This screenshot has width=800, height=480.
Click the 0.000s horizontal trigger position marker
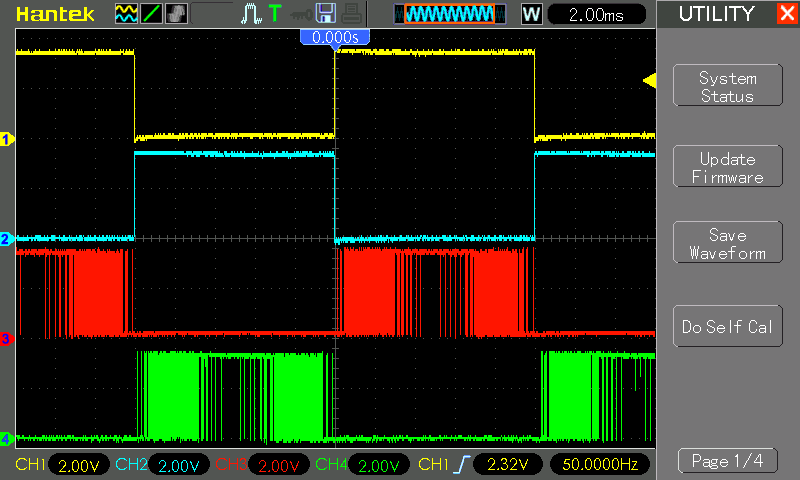[x=335, y=37]
